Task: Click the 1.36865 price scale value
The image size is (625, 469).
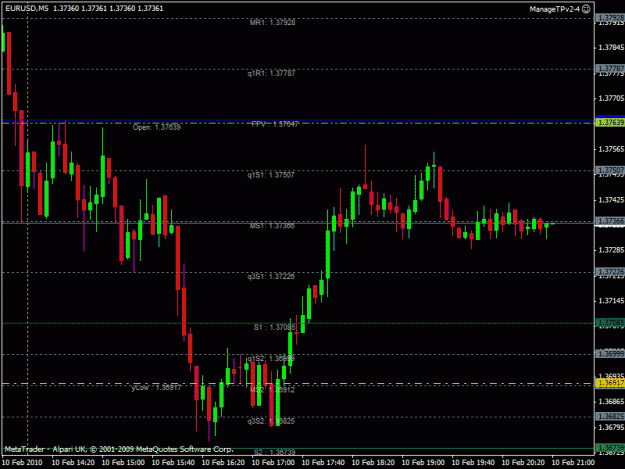Action: click(611, 402)
